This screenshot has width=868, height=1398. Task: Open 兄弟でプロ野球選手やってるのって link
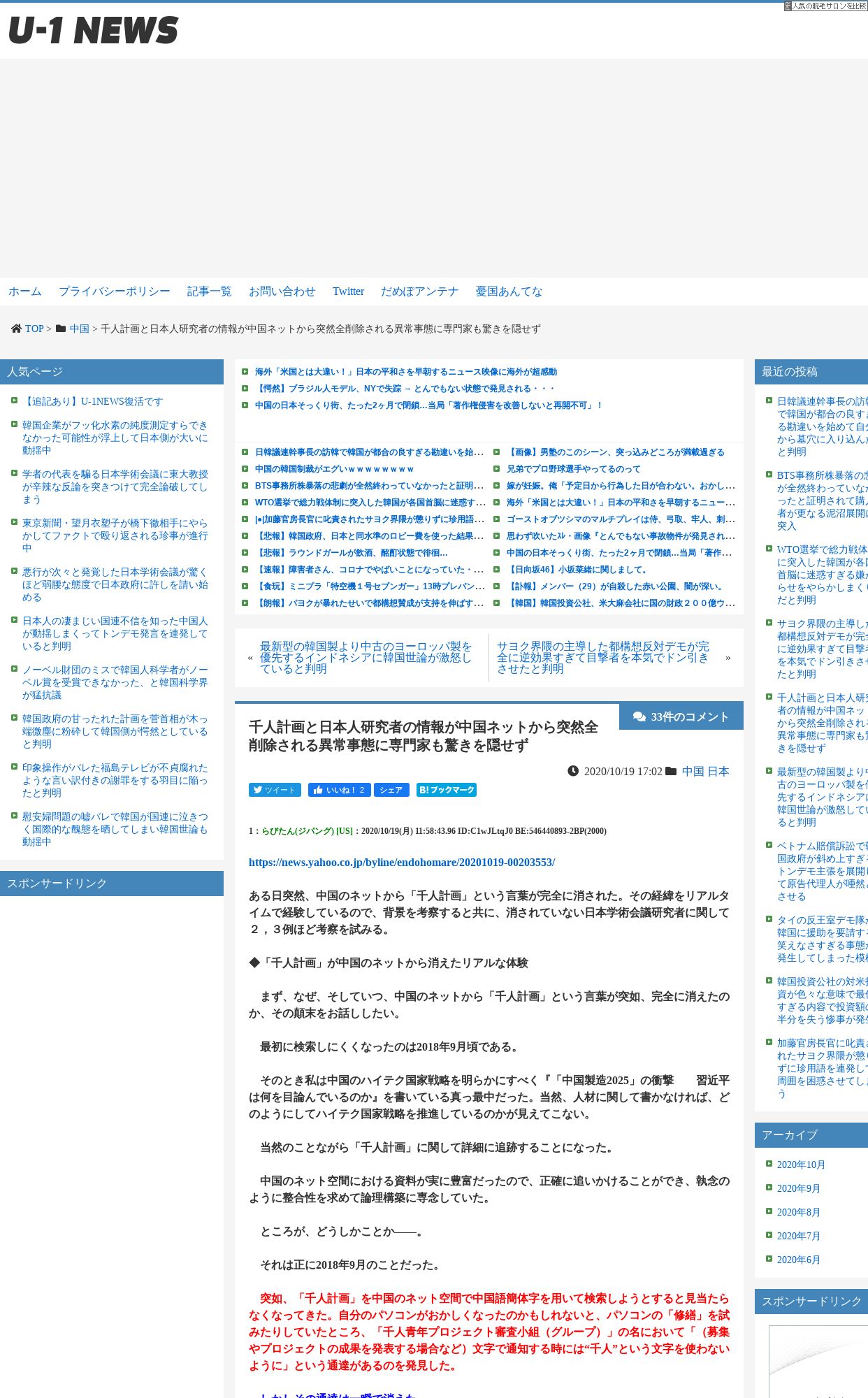(x=574, y=469)
